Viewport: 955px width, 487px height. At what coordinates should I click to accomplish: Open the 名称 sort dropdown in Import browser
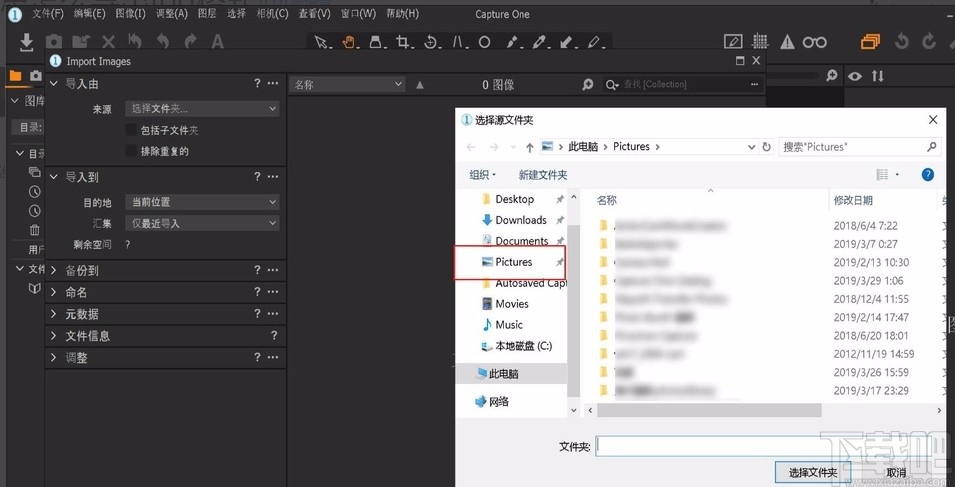(347, 85)
